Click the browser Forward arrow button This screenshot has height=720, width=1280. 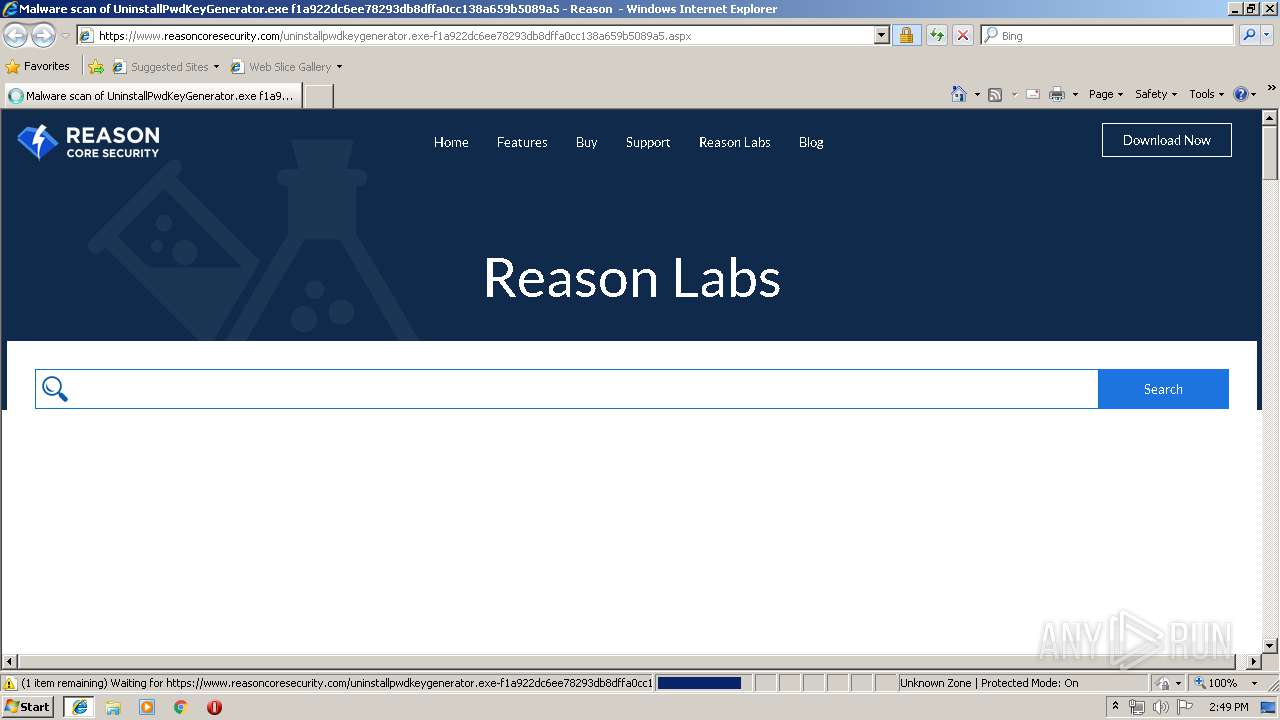pos(43,36)
